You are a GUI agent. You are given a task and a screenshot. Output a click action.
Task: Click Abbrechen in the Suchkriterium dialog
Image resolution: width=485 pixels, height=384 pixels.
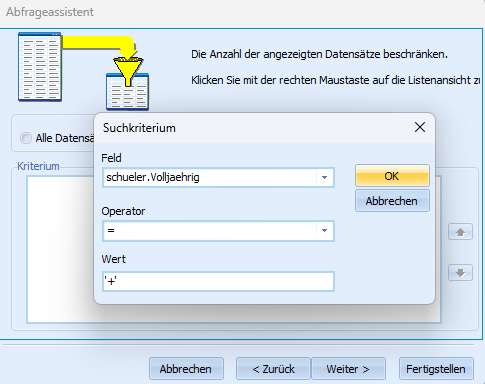click(x=392, y=201)
